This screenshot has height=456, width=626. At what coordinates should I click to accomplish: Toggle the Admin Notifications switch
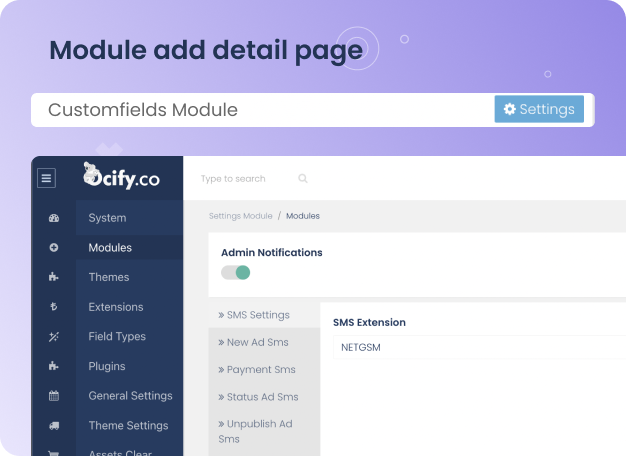tap(236, 272)
